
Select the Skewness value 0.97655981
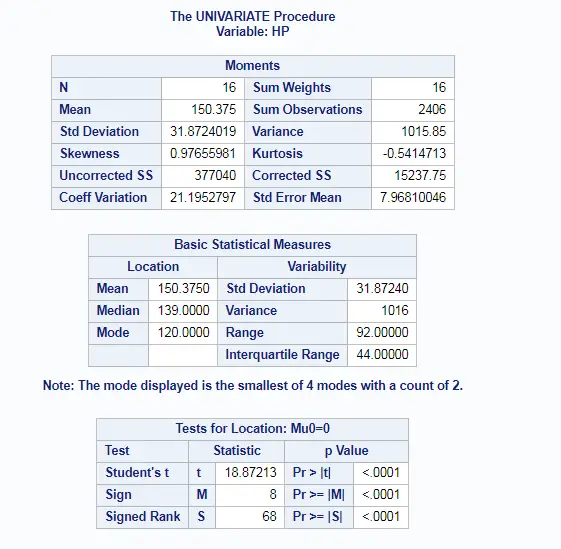click(x=203, y=154)
